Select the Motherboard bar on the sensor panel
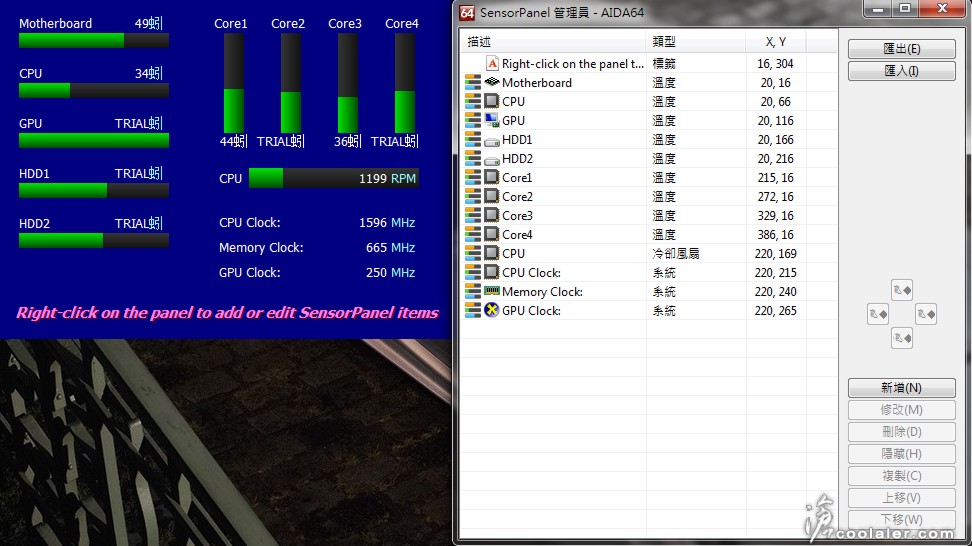This screenshot has width=972, height=546. click(x=94, y=41)
